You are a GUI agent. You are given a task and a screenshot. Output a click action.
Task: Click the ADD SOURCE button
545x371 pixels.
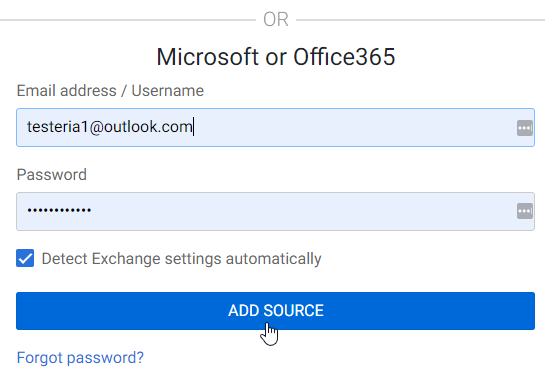275,311
